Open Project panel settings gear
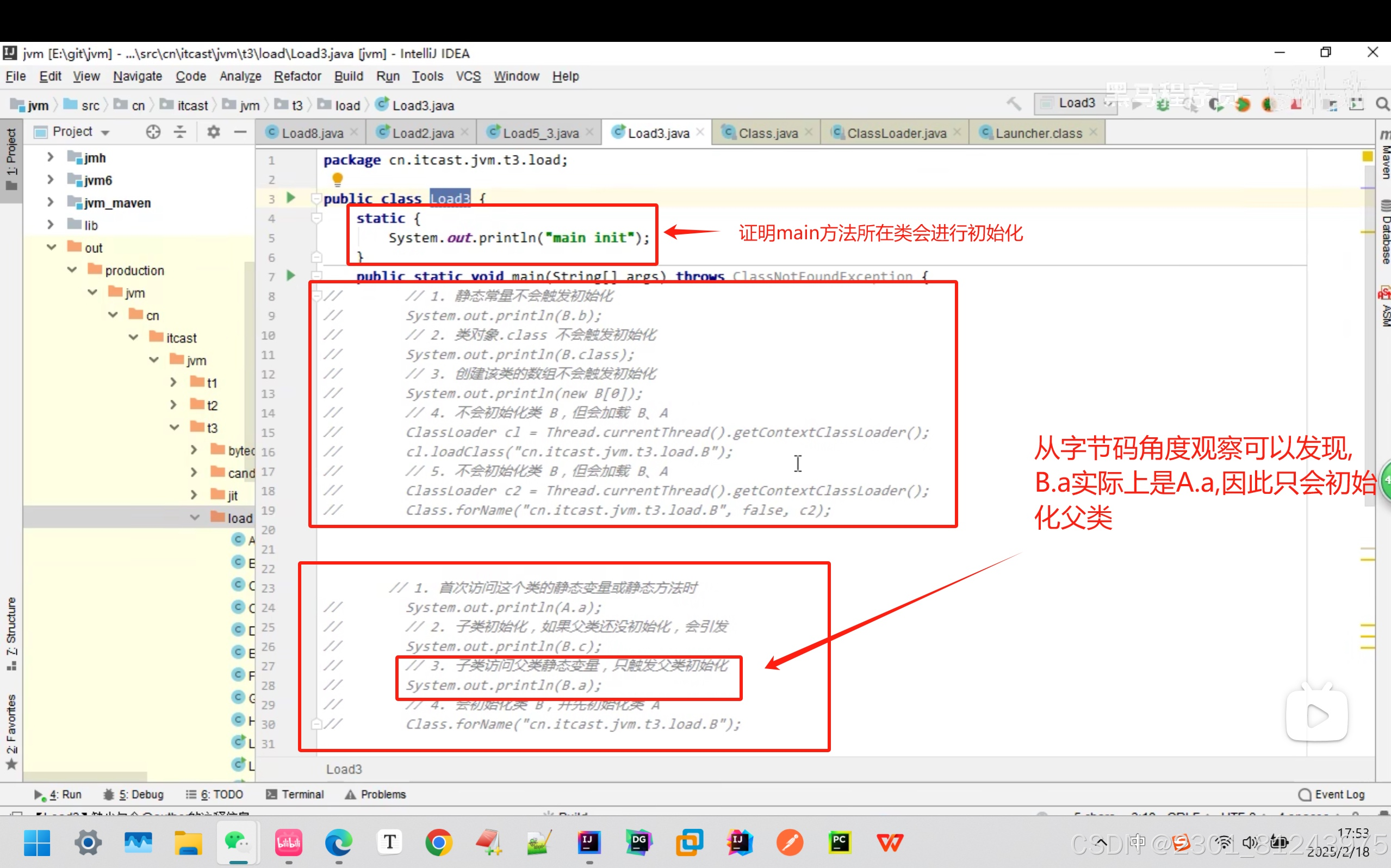 click(214, 132)
